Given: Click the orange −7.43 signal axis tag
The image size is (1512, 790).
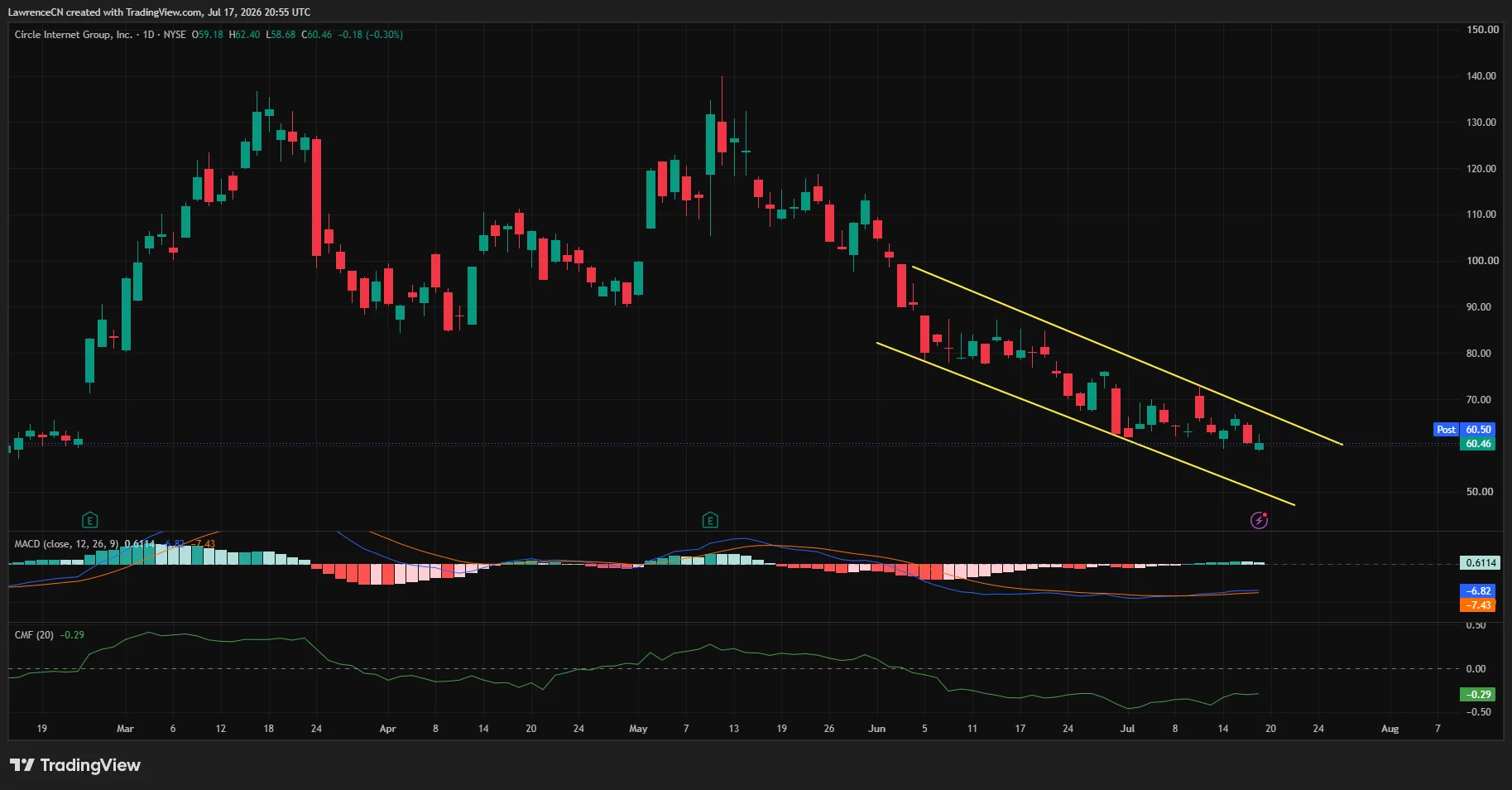Looking at the screenshot, I should (x=1478, y=605).
